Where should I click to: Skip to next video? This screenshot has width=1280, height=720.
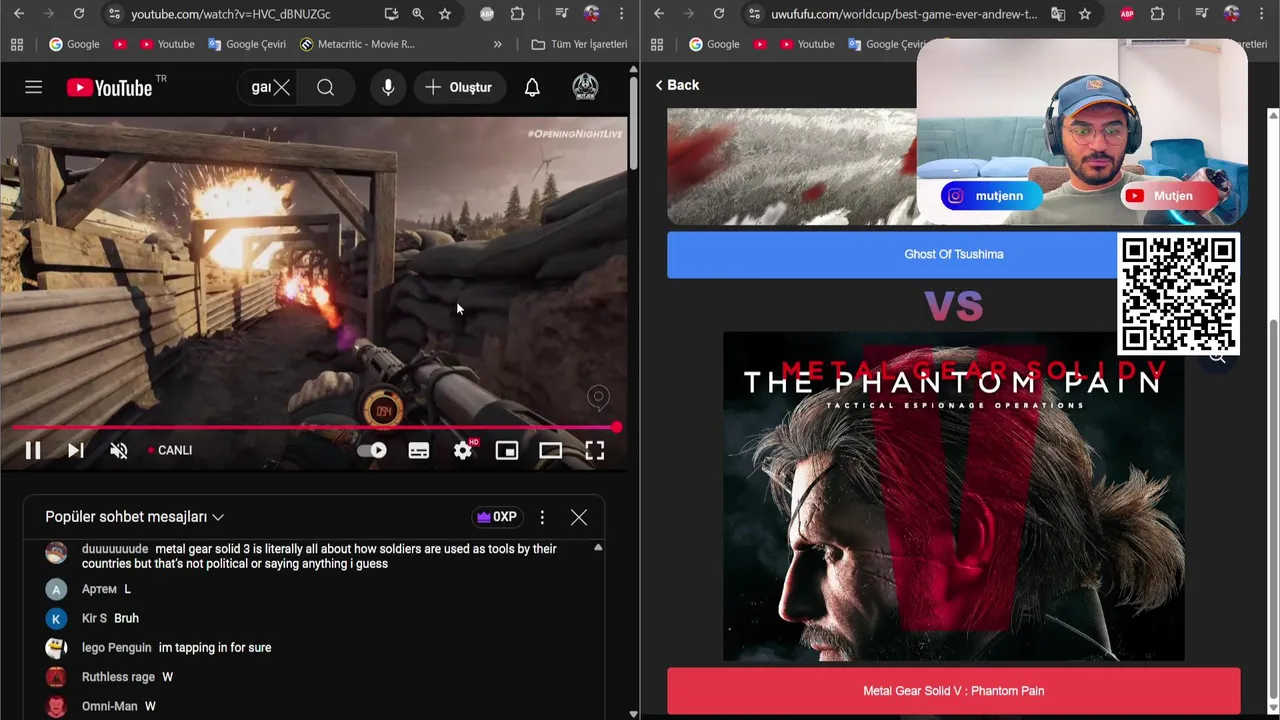(76, 450)
